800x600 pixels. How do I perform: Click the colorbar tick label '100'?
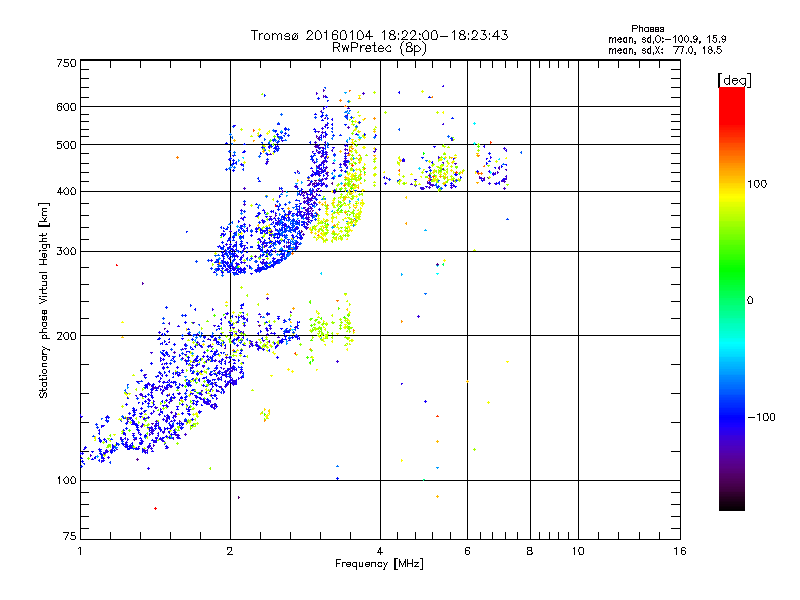[757, 184]
